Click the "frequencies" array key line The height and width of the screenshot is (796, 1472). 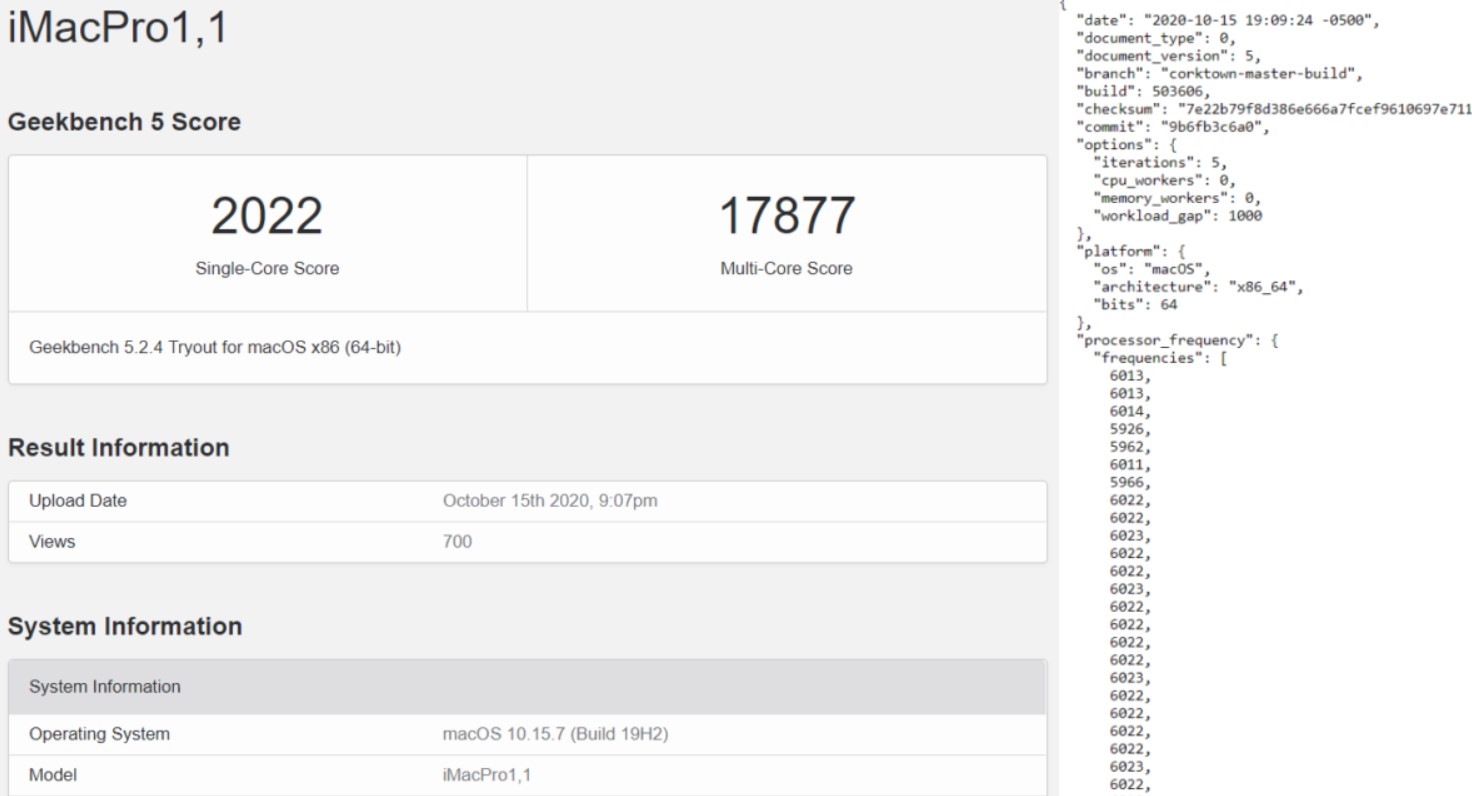pos(1160,359)
